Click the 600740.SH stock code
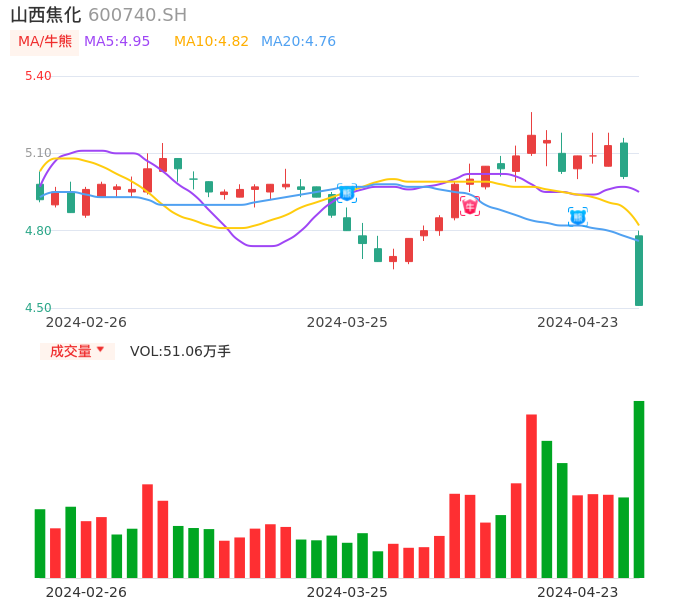This screenshot has height=606, width=686. (x=137, y=15)
